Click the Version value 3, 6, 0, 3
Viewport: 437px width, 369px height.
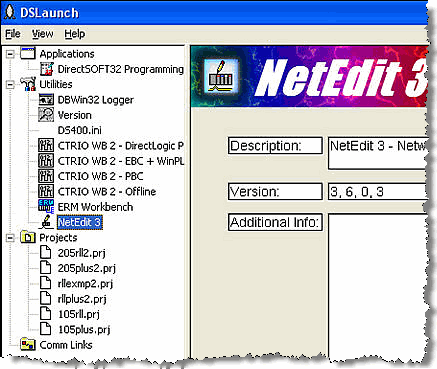357,192
